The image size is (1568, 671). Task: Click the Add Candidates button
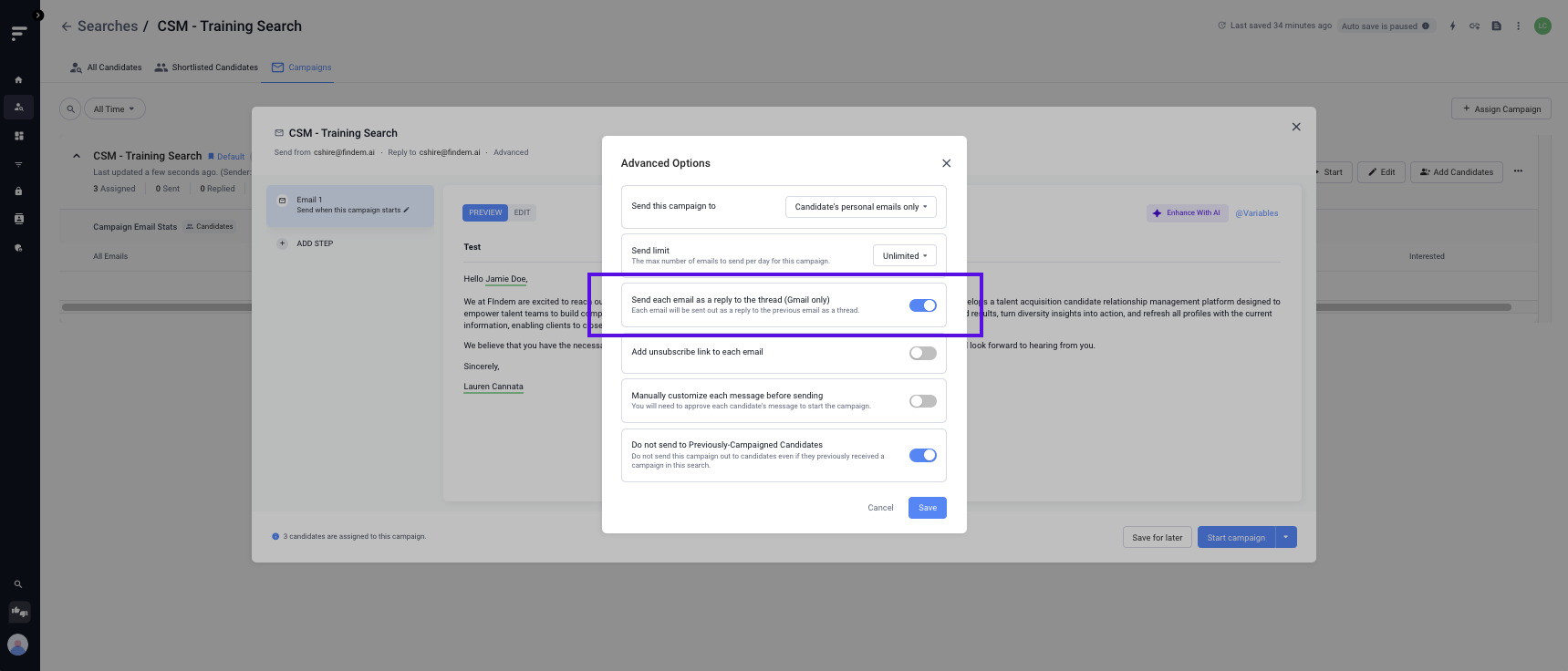tap(1456, 172)
